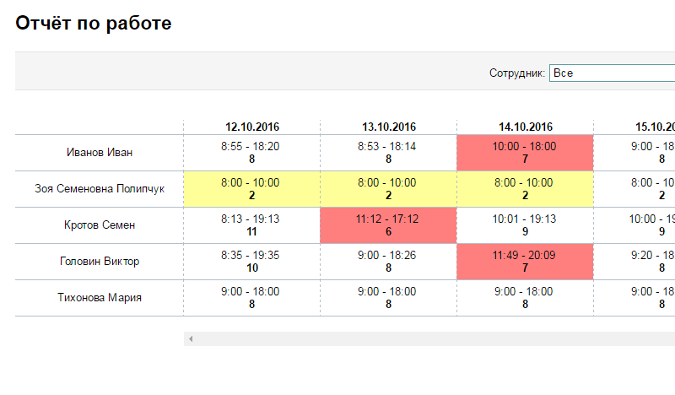
Task: Click employee name Зоя Семеновна Полипчук
Action: tap(99, 189)
